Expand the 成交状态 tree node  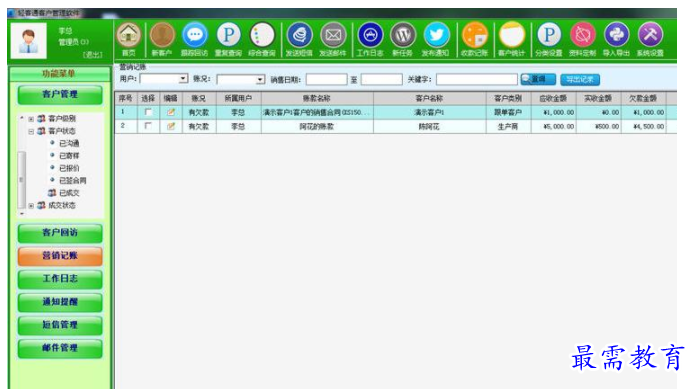31,206
